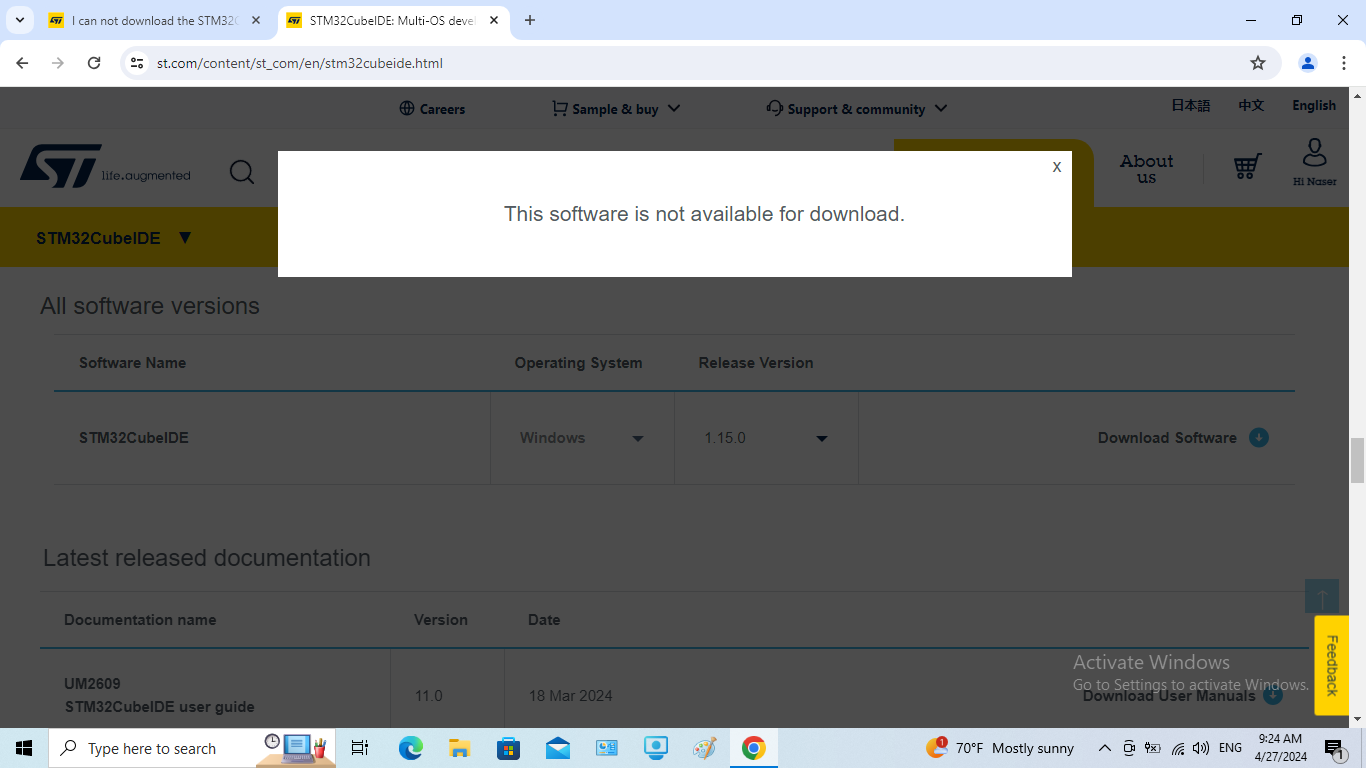The image size is (1366, 768).
Task: Click the Download User Manuals arrow icon
Action: [x=1272, y=695]
